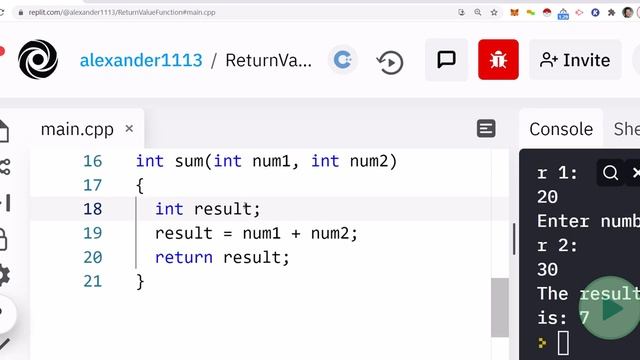Click the red bug debugger button
640x360 pixels.
pyautogui.click(x=498, y=60)
